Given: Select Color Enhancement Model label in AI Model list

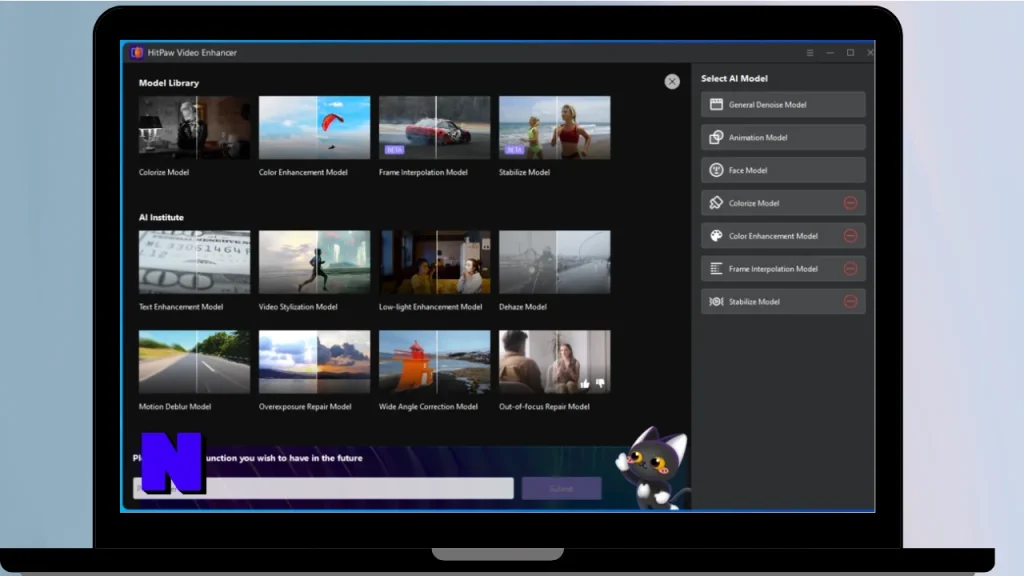Looking at the screenshot, I should [x=773, y=236].
